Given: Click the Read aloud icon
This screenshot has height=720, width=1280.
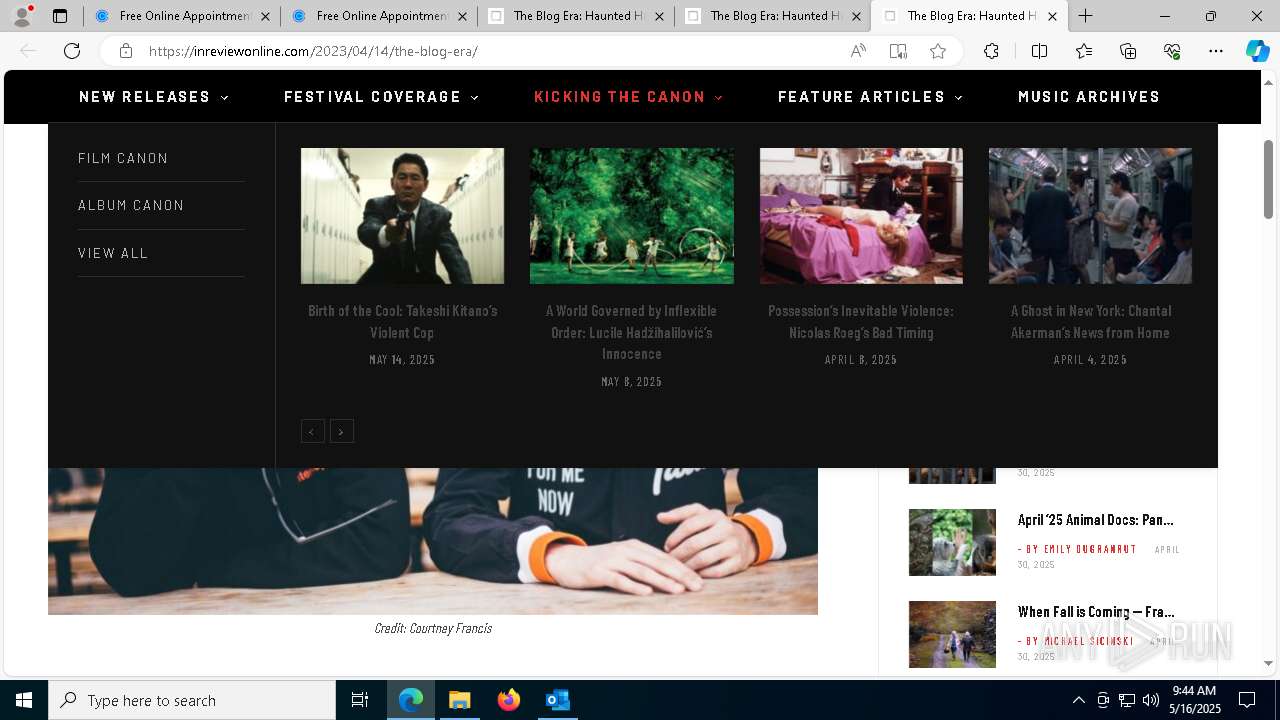Looking at the screenshot, I should (858, 51).
